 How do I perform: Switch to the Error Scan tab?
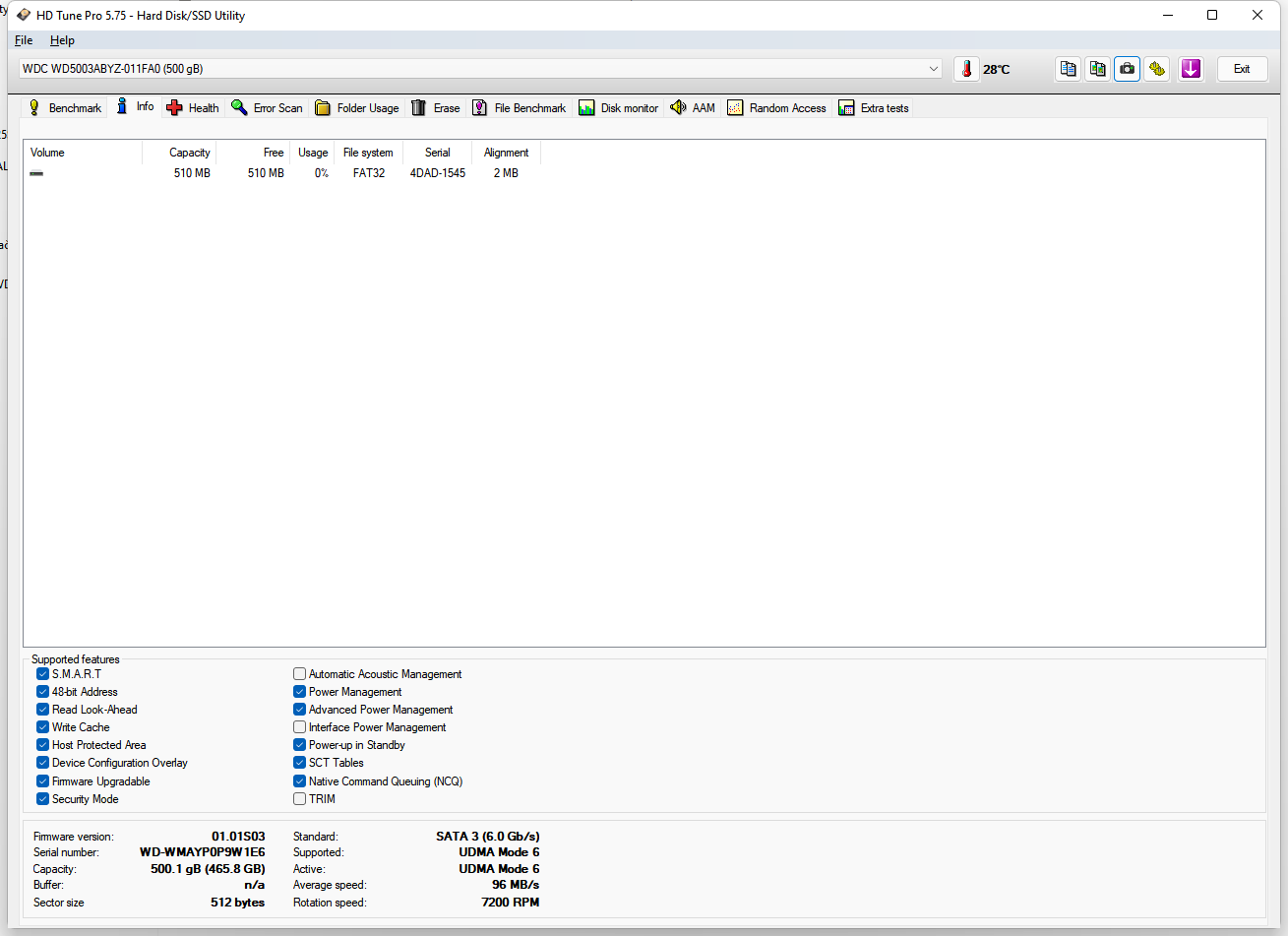267,108
